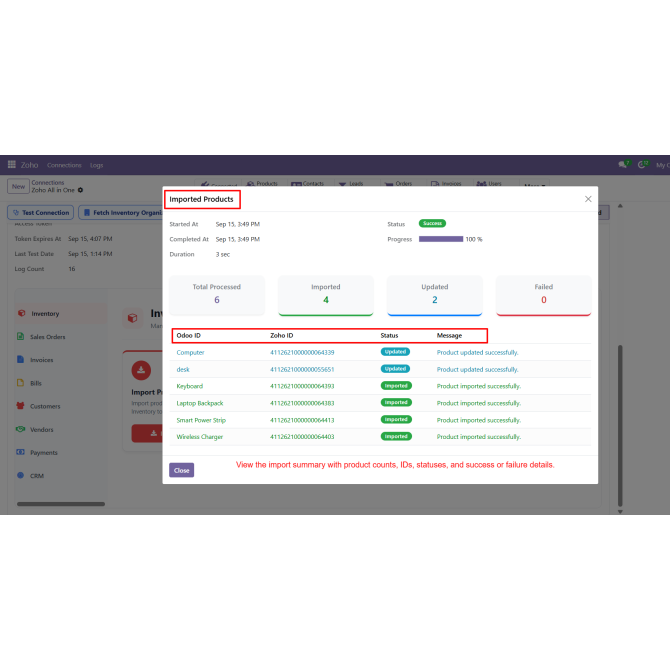Screen dimensions: 670x670
Task: Click the Close button in the dialog
Action: coord(182,470)
